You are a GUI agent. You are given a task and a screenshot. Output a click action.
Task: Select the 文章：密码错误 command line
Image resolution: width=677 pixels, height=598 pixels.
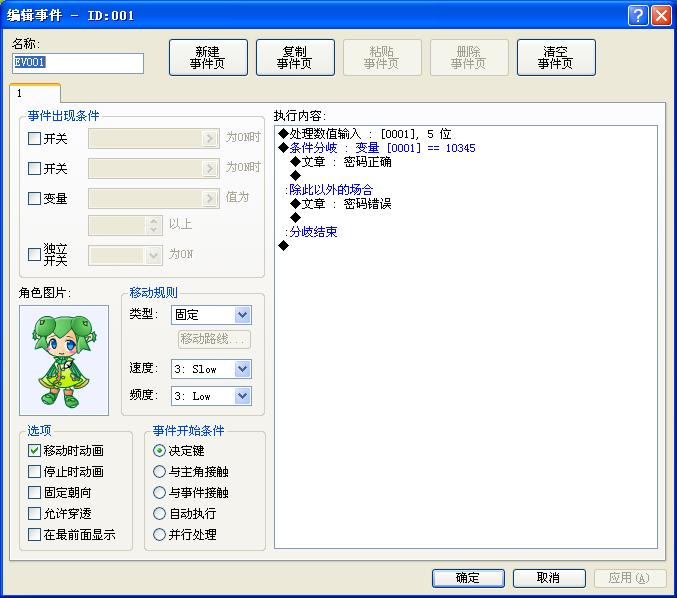coord(341,204)
